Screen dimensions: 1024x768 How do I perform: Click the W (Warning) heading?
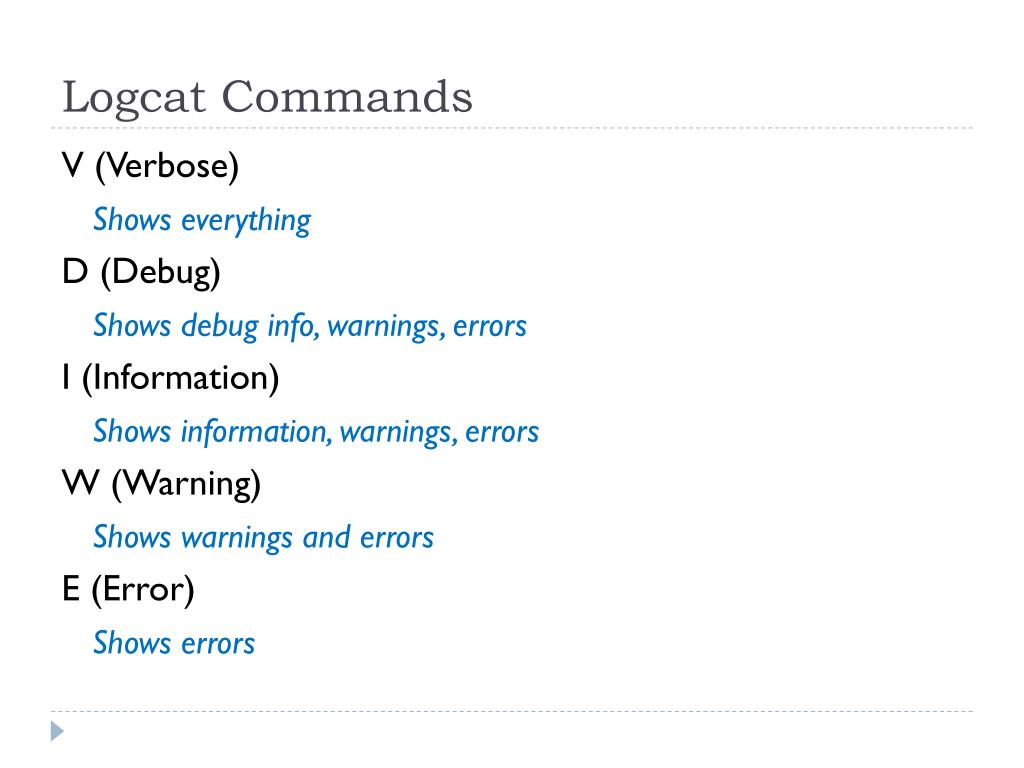point(161,485)
